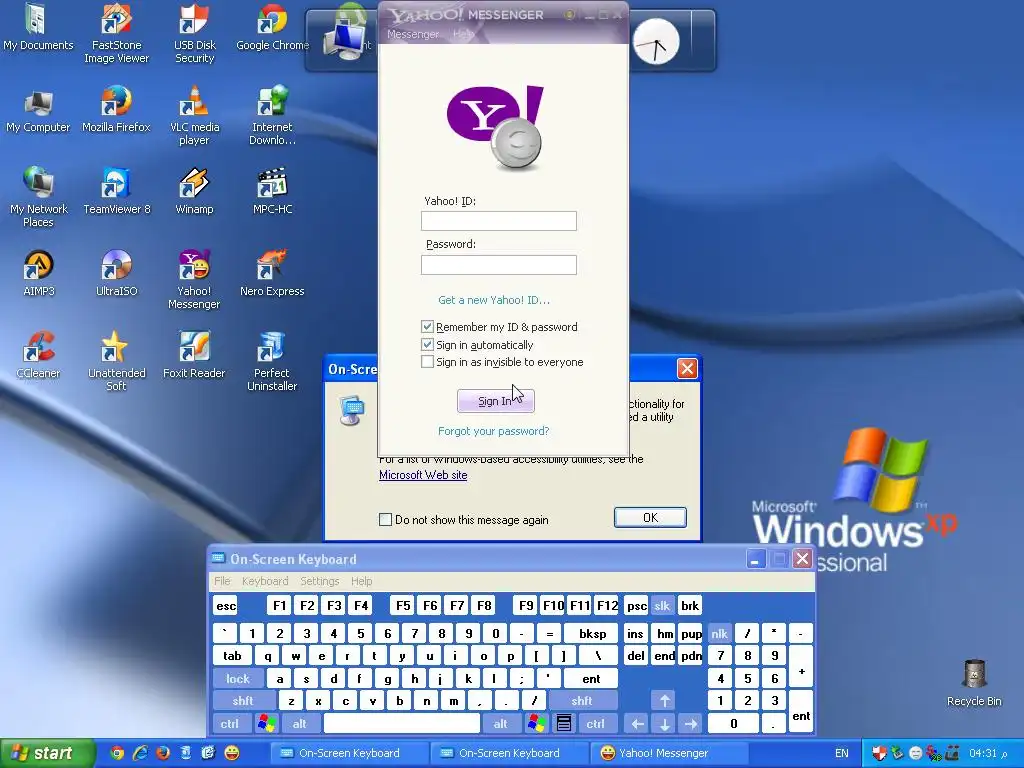
Task: Click Chrome icon in quick launch bar
Action: (x=117, y=753)
